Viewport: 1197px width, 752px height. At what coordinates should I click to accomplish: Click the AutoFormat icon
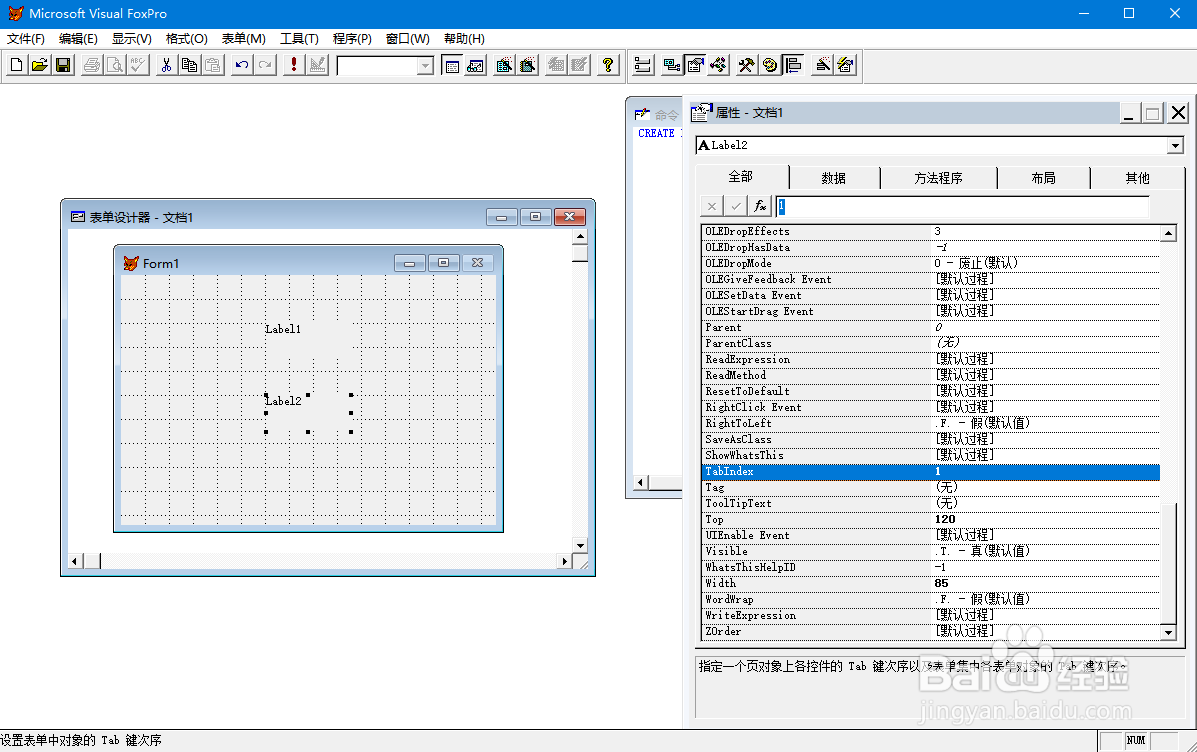(x=846, y=65)
